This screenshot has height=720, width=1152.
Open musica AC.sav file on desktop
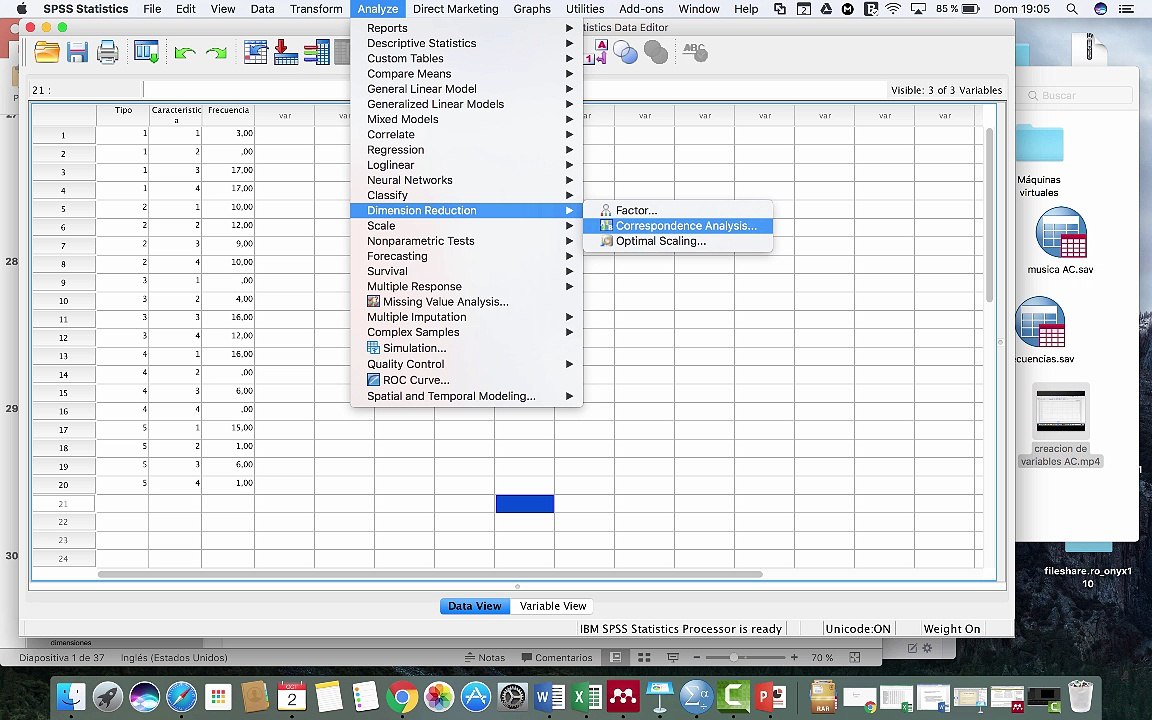tap(1060, 234)
